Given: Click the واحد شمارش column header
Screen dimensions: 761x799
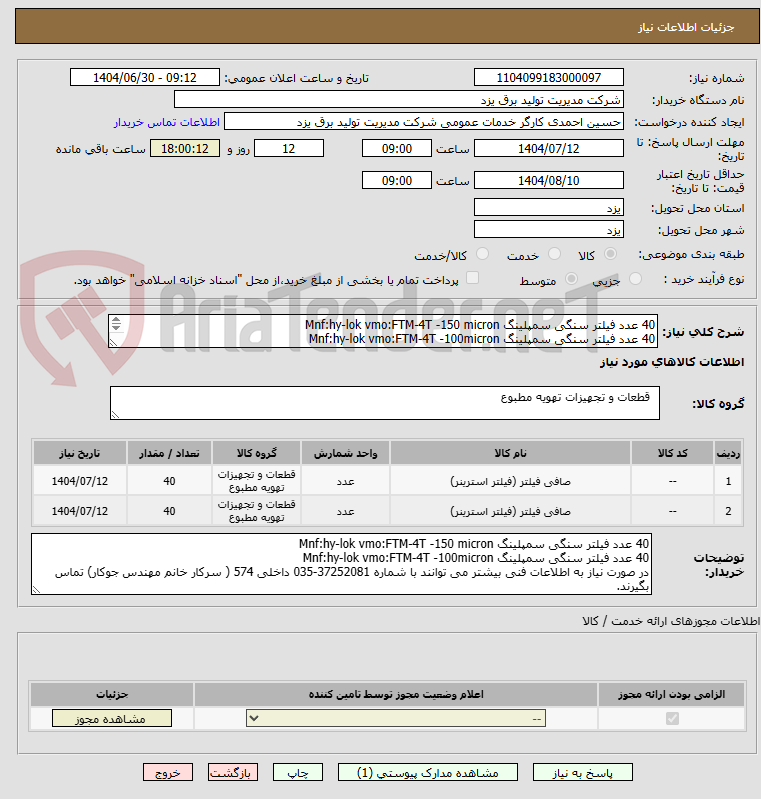Looking at the screenshot, I should click(345, 453).
